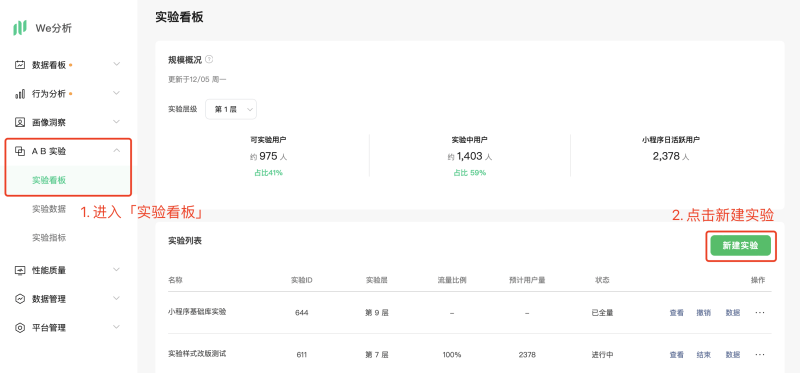800x373 pixels.
Task: Open 实验数据 in the sidebar
Action: click(49, 209)
